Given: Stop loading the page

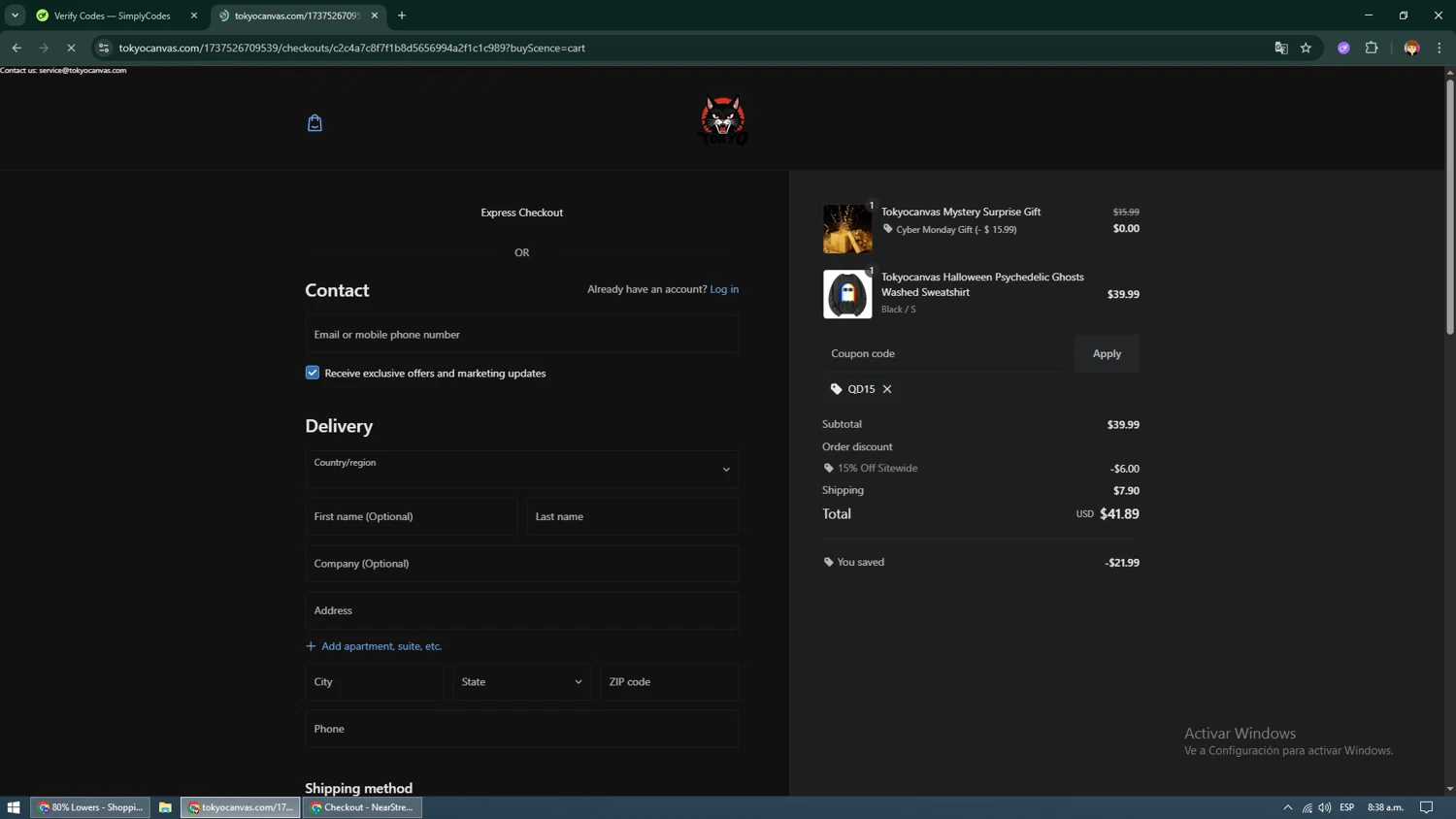Looking at the screenshot, I should (x=71, y=48).
